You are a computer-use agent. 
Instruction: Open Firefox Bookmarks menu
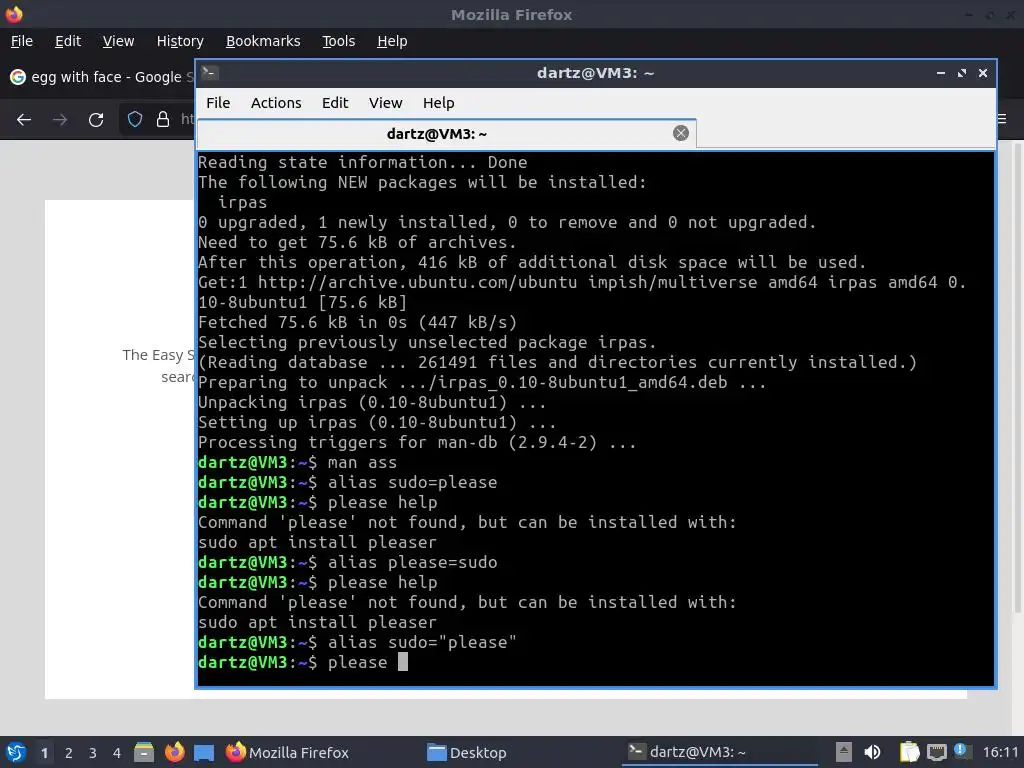click(x=263, y=41)
